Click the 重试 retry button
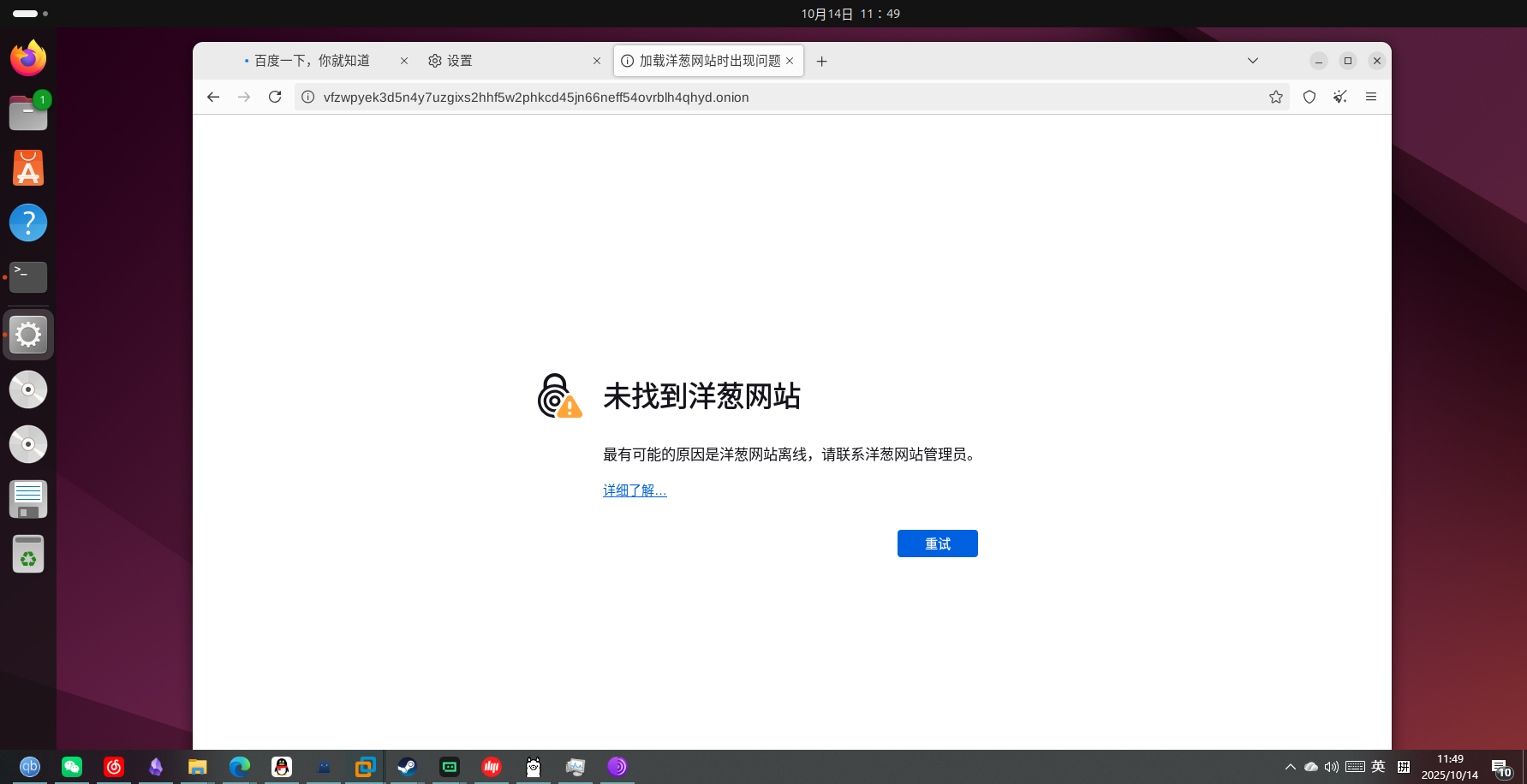Image resolution: width=1527 pixels, height=784 pixels. coord(937,543)
